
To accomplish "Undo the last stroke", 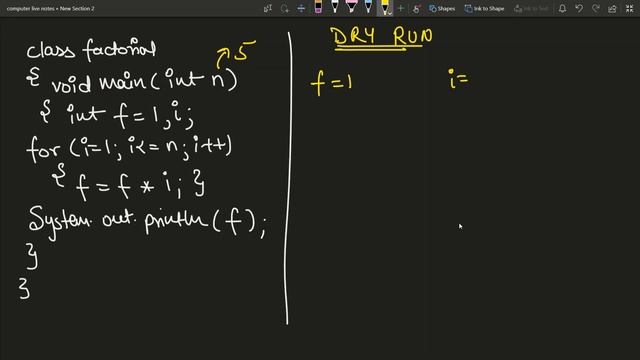I will pyautogui.click(x=579, y=8).
